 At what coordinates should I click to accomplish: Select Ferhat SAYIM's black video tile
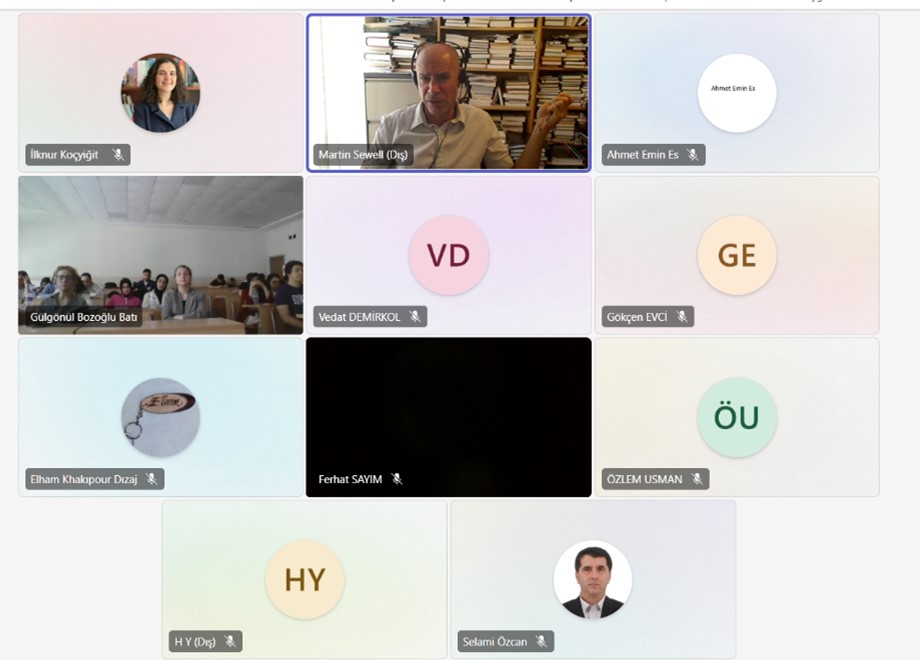[449, 417]
